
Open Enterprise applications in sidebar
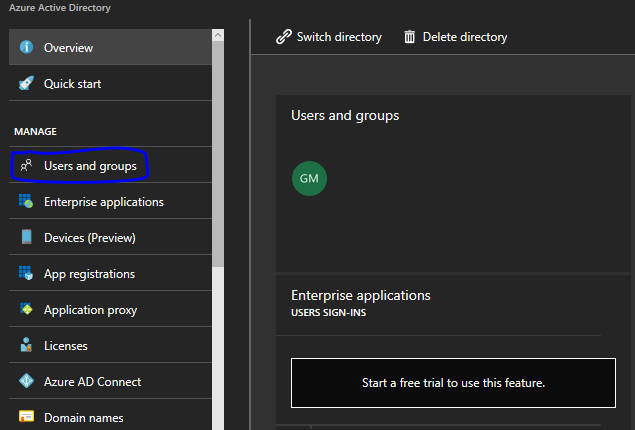[x=110, y=201]
